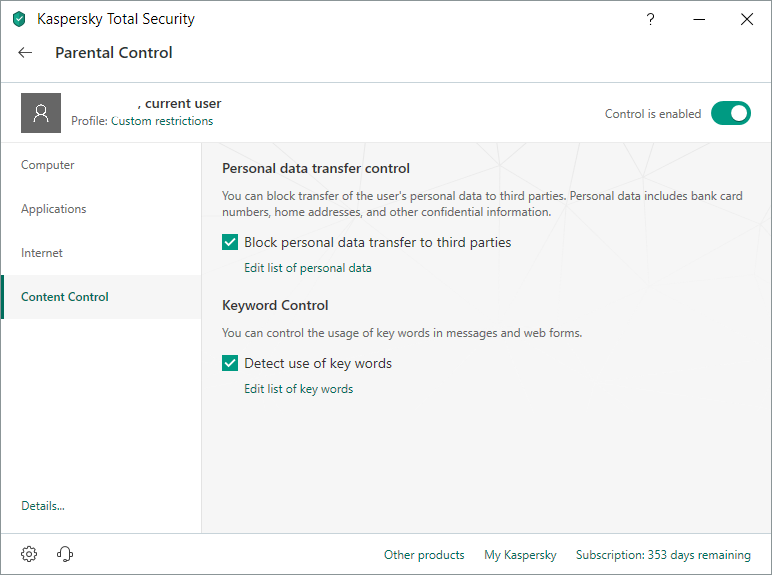The height and width of the screenshot is (575, 772).
Task: Click the help question mark icon
Action: pyautogui.click(x=651, y=19)
